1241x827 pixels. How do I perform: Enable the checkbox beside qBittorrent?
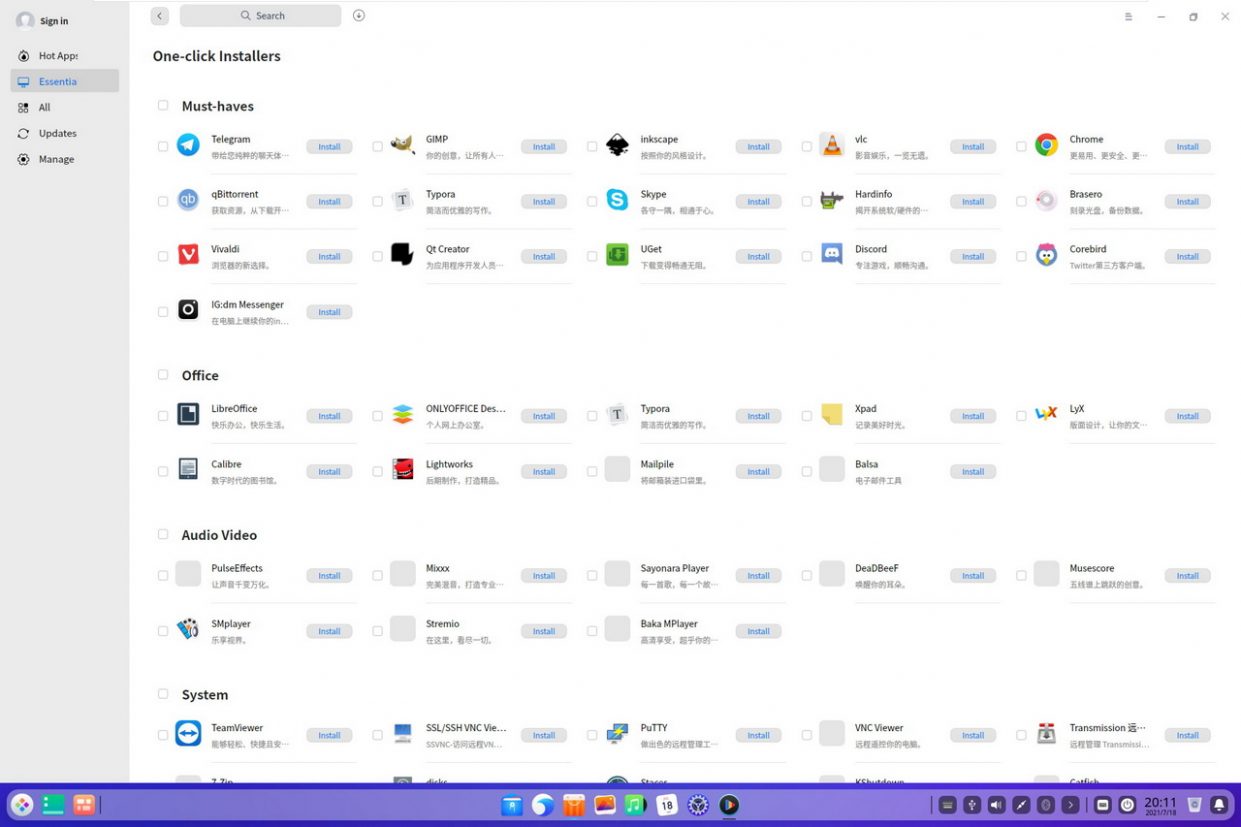163,201
